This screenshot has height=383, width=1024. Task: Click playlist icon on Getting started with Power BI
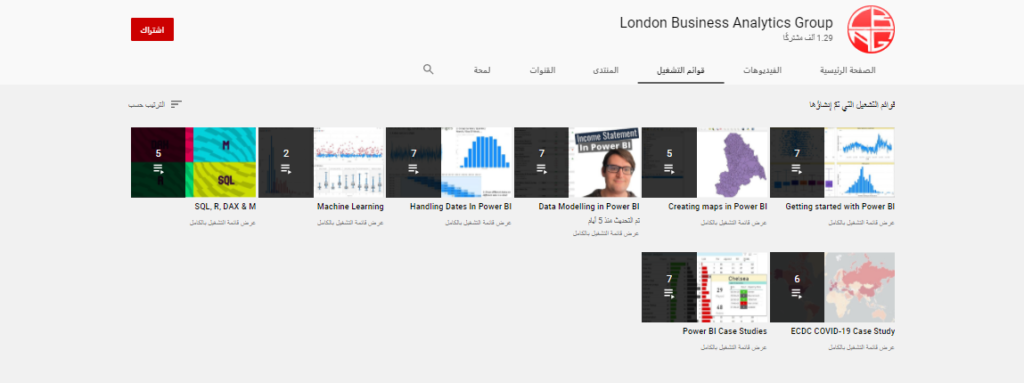point(797,169)
